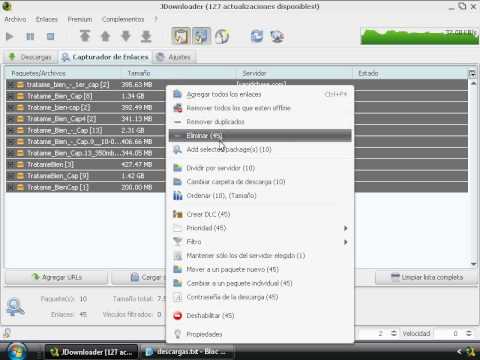Click the Limpiar lista completa button
480x360 pixels.
point(426,277)
